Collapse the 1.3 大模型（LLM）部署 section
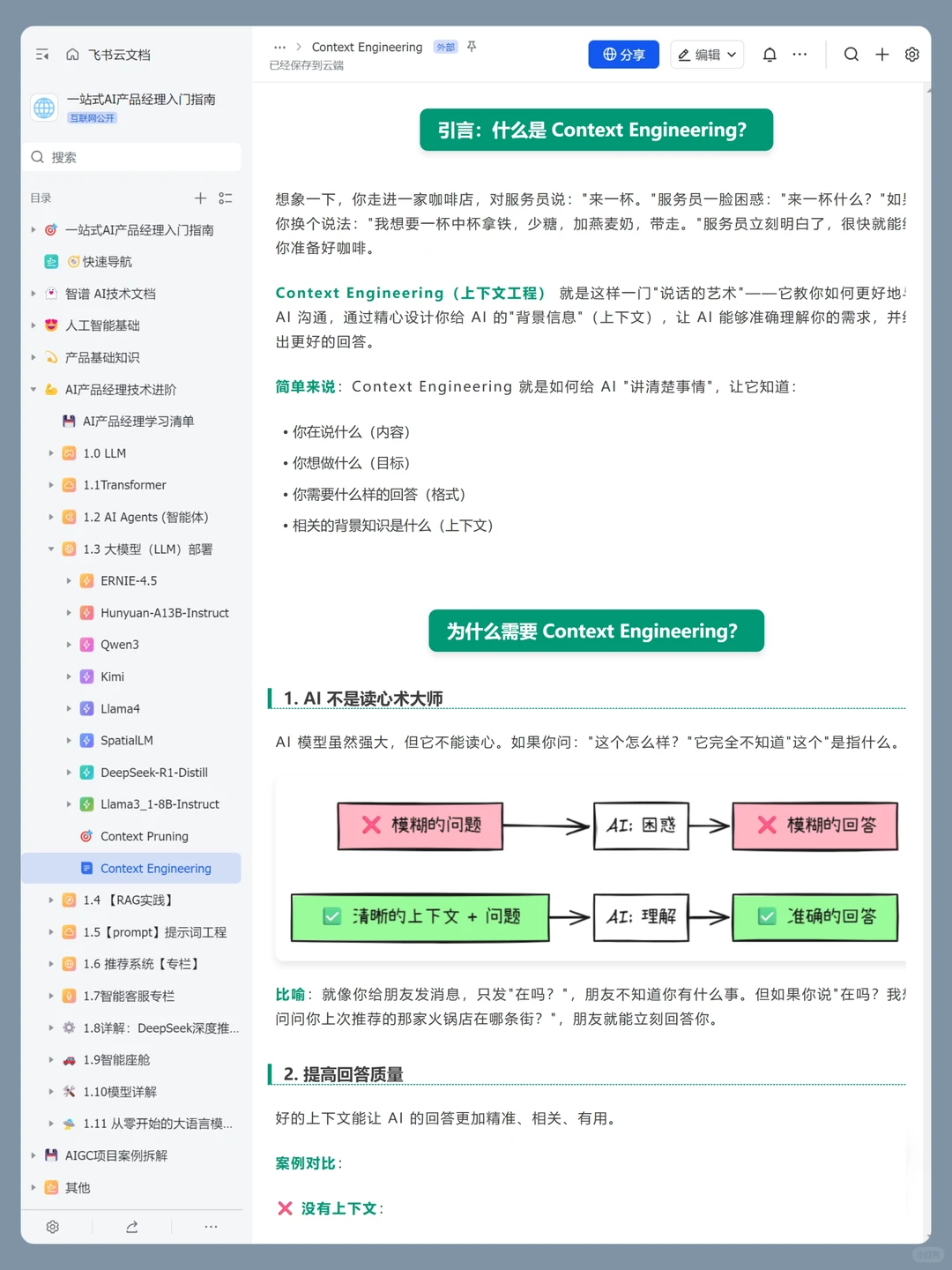The width and height of the screenshot is (952, 1270). click(x=50, y=549)
